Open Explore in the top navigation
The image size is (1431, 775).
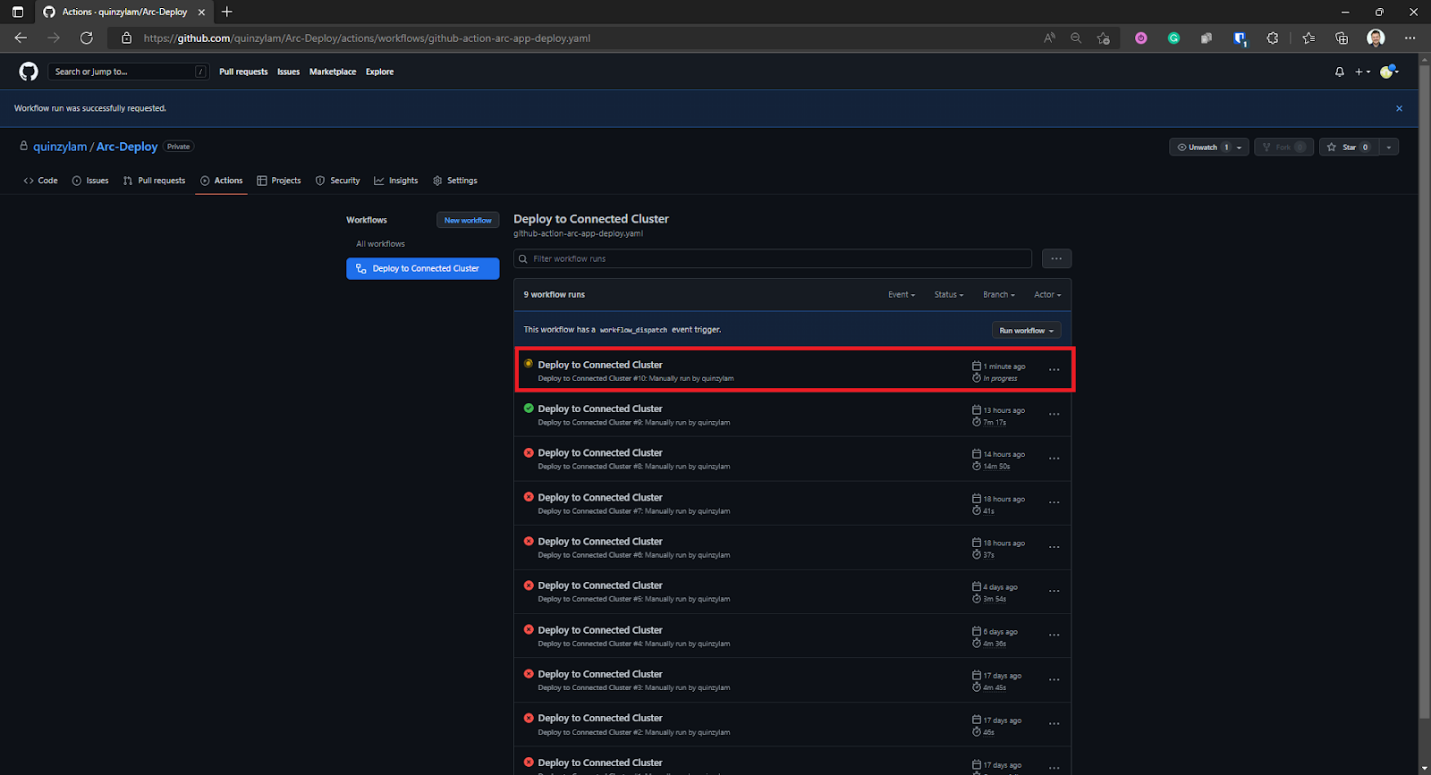[379, 72]
